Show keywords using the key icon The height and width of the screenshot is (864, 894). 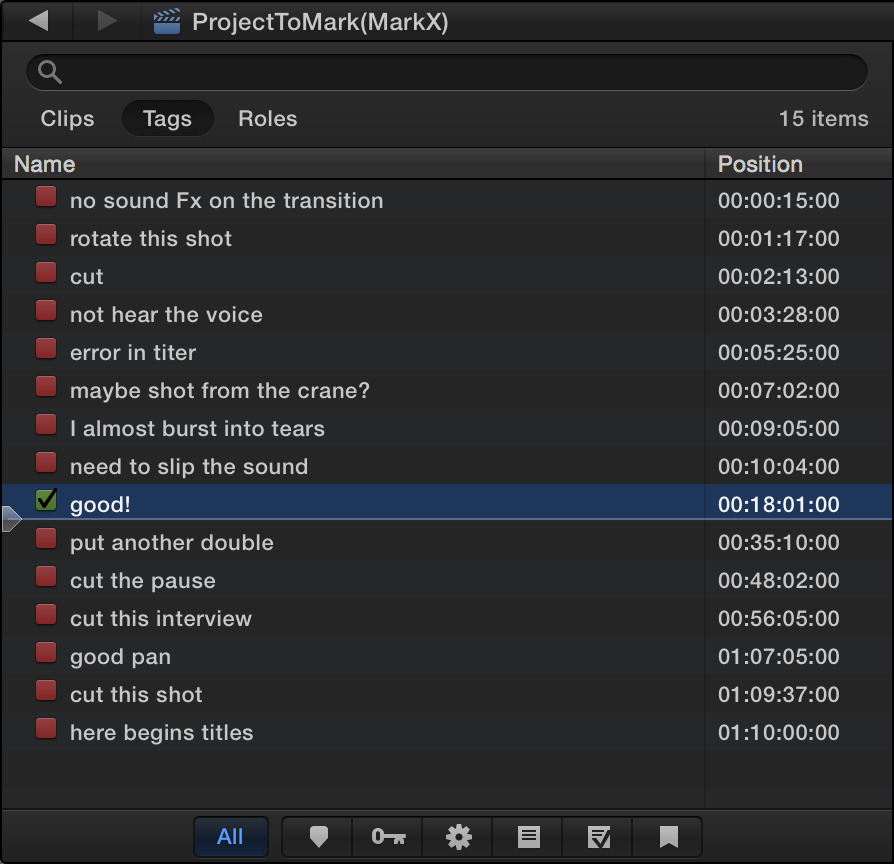388,837
